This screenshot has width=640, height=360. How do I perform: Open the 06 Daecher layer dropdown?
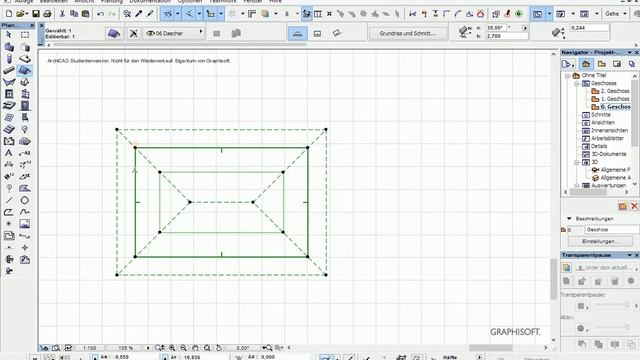point(201,32)
